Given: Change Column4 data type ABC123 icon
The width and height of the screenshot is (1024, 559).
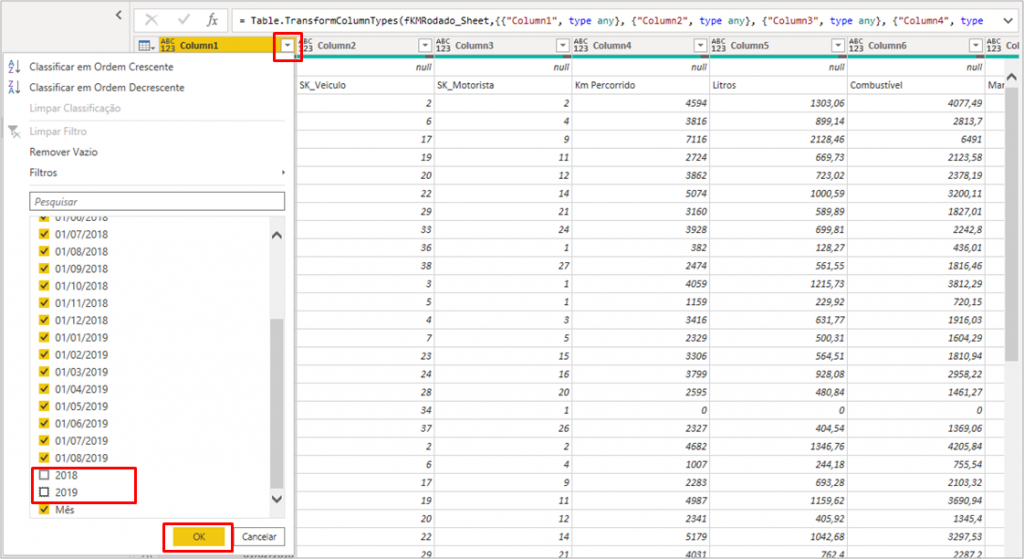Looking at the screenshot, I should coord(581,45).
